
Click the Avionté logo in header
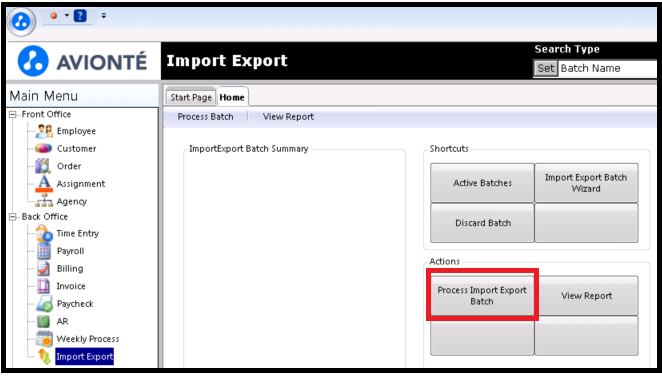tap(83, 62)
